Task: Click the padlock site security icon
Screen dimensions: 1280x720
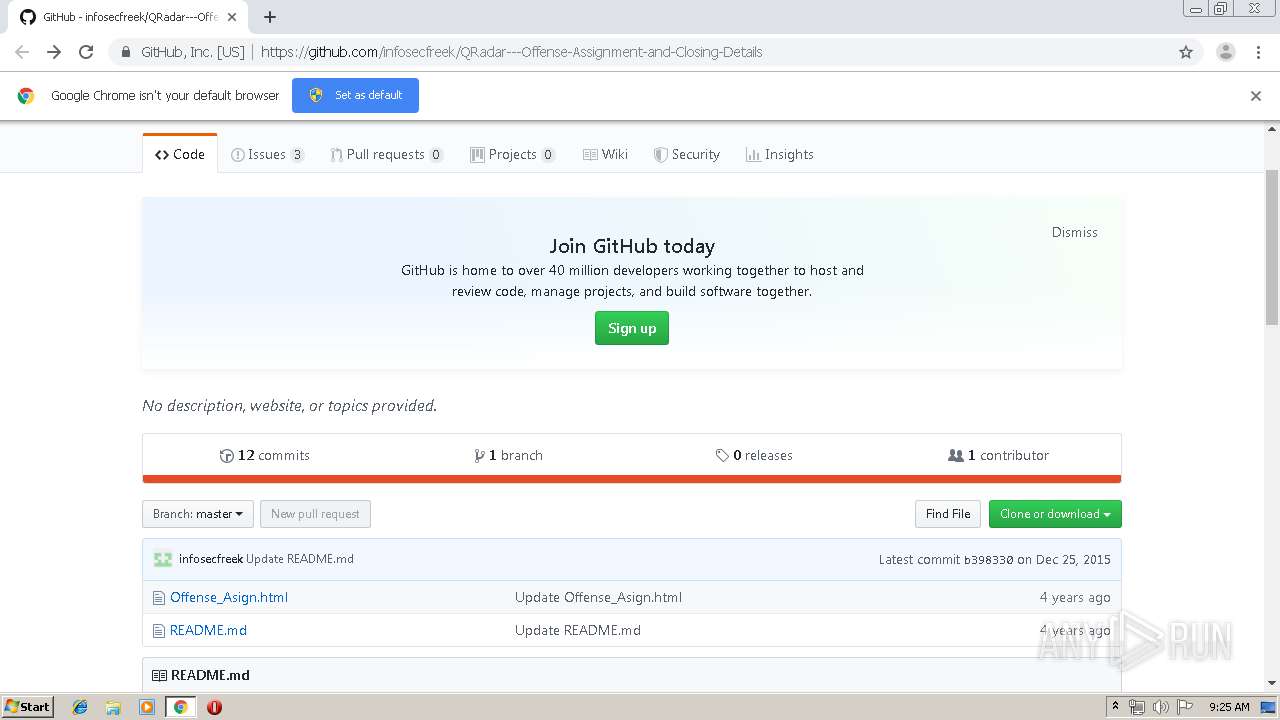Action: tap(125, 52)
